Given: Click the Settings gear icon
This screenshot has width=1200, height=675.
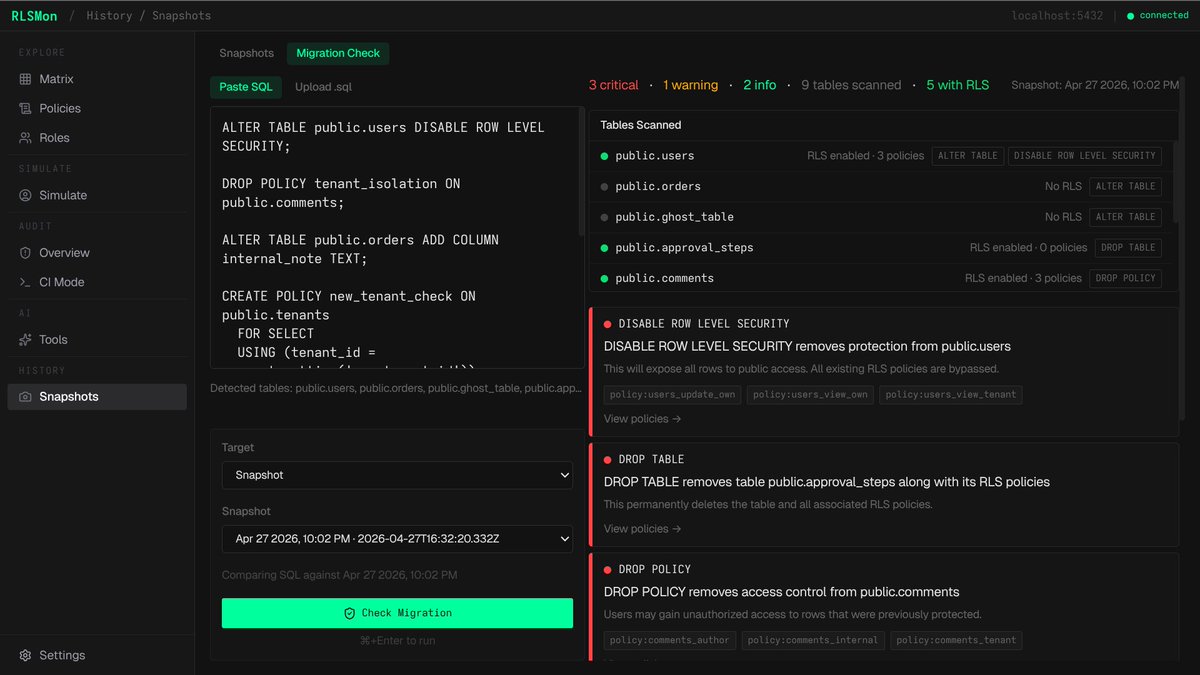Looking at the screenshot, I should pyautogui.click(x=26, y=655).
